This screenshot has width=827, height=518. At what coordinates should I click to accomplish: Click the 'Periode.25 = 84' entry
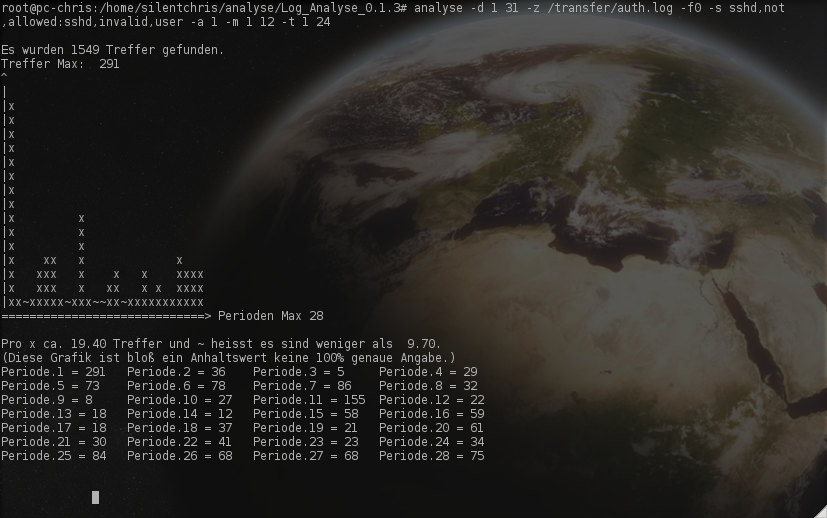[54, 456]
